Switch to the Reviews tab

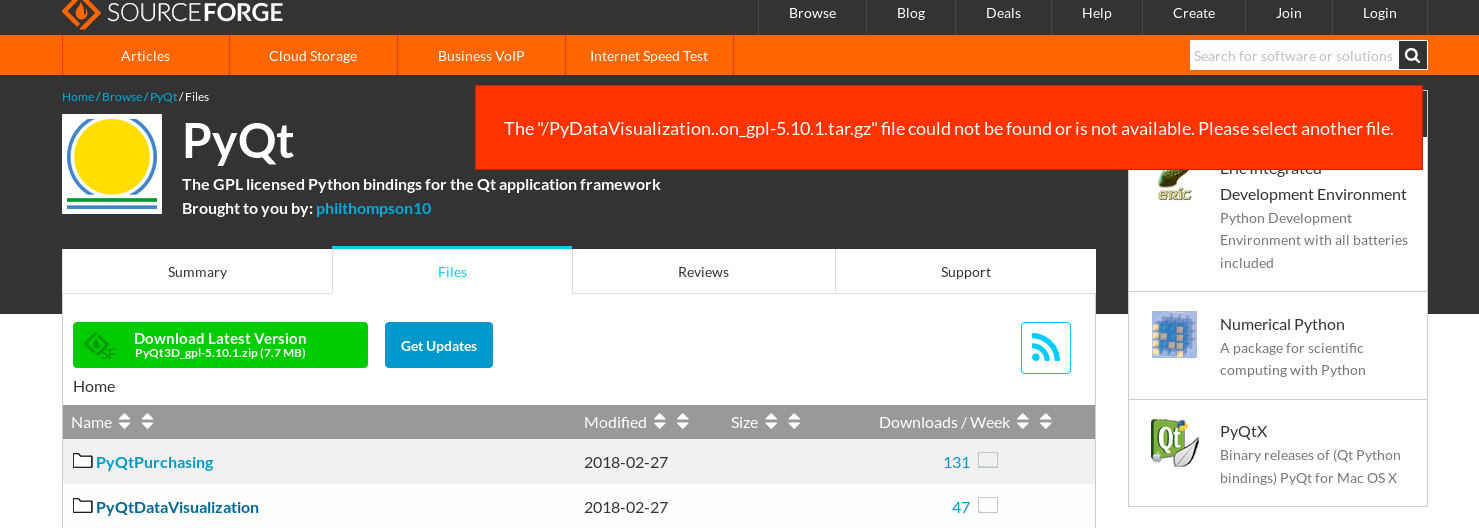click(x=703, y=272)
